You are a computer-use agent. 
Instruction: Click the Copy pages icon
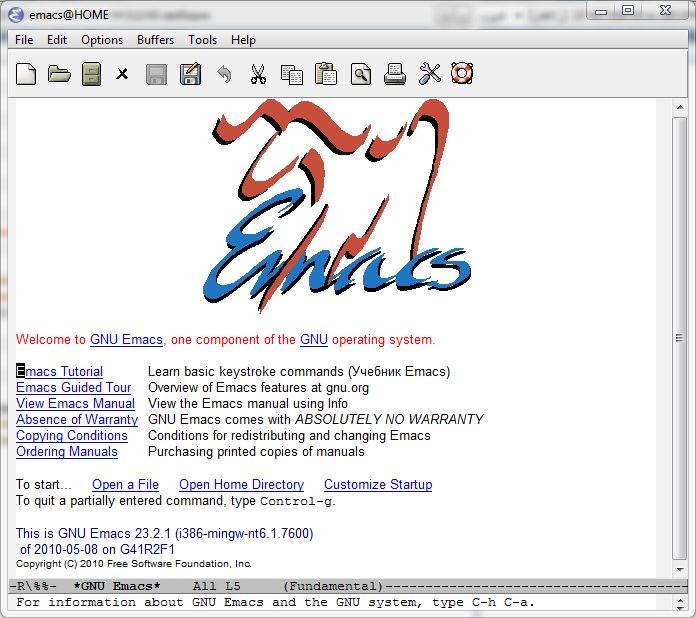point(292,74)
